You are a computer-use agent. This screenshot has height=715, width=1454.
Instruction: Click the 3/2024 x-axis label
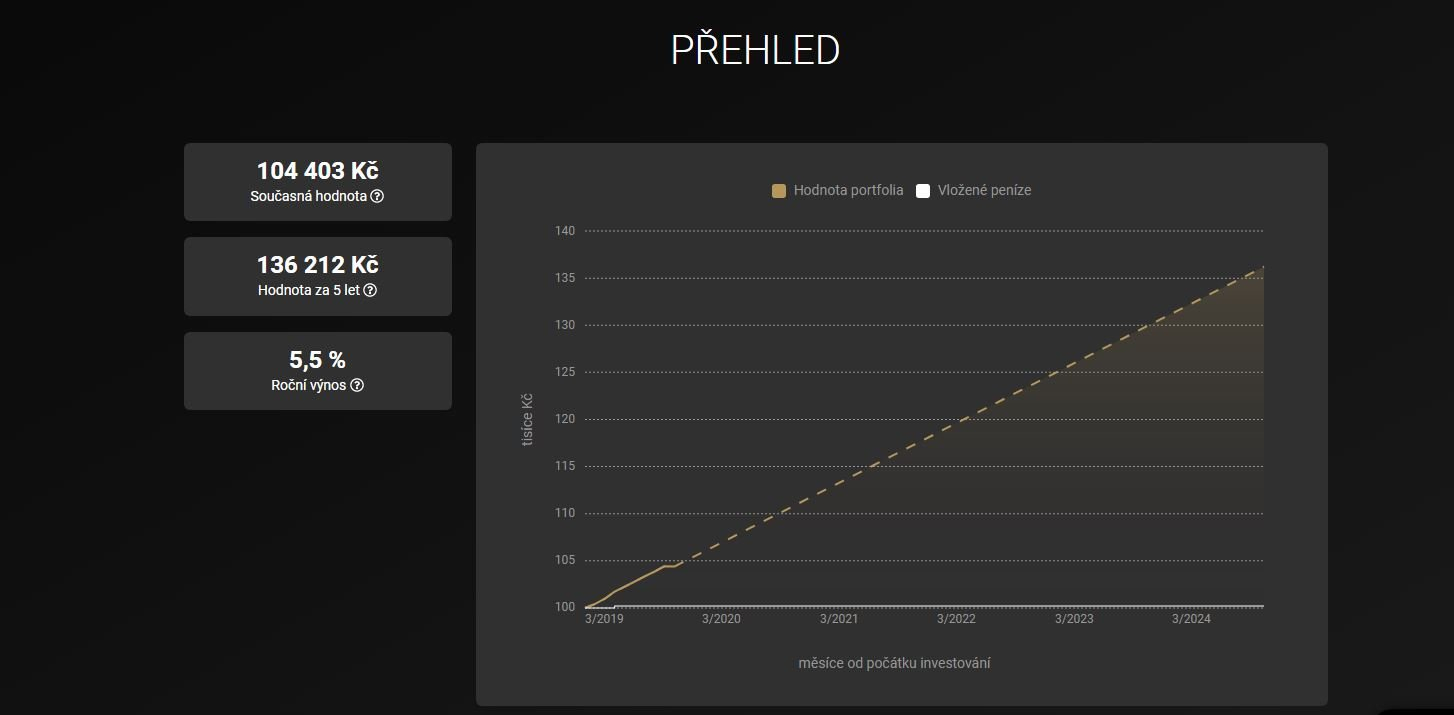point(1191,619)
